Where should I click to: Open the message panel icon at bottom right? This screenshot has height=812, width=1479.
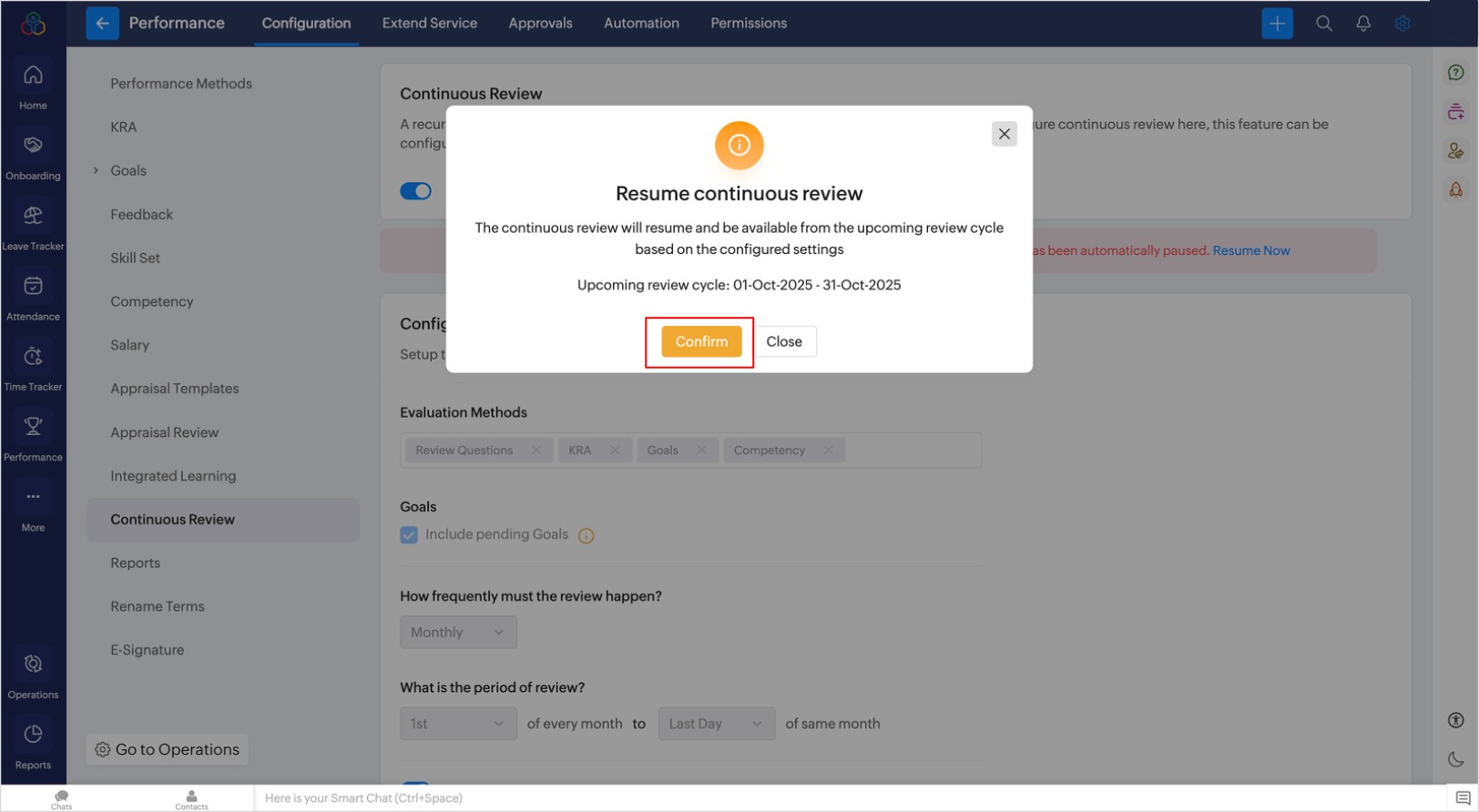1464,798
